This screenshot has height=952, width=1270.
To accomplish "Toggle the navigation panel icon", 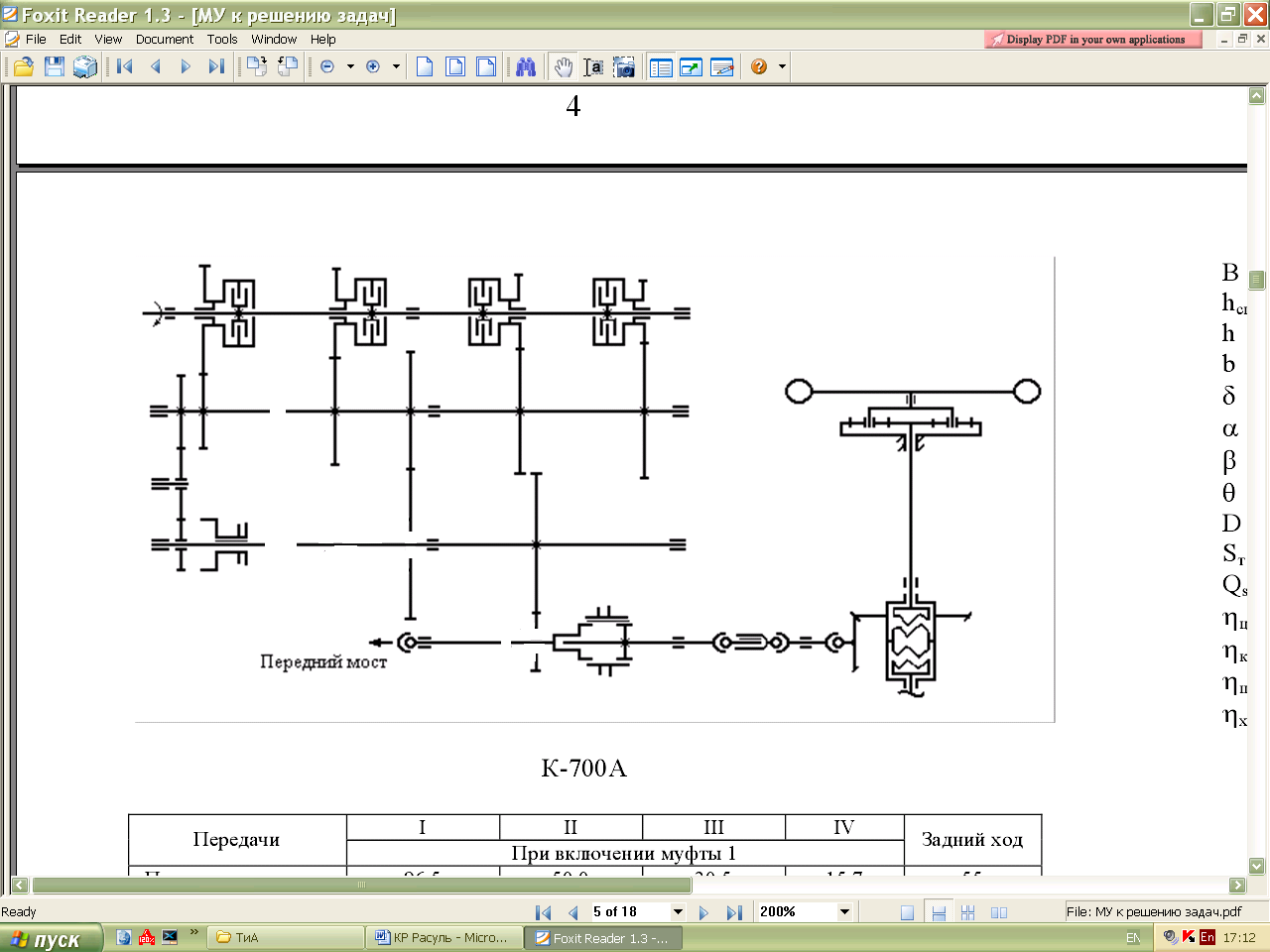I will 661,66.
